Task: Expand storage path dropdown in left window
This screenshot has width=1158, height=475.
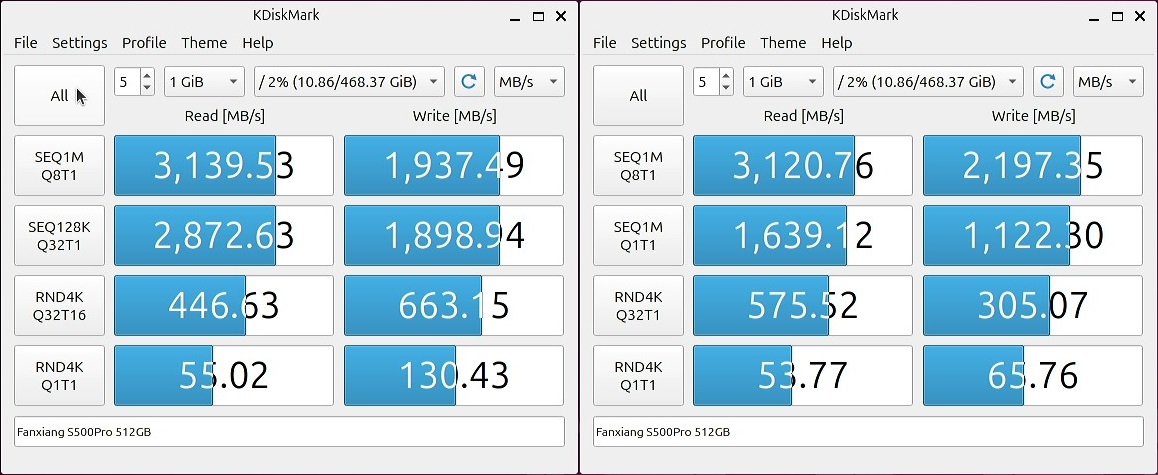Action: coord(349,82)
